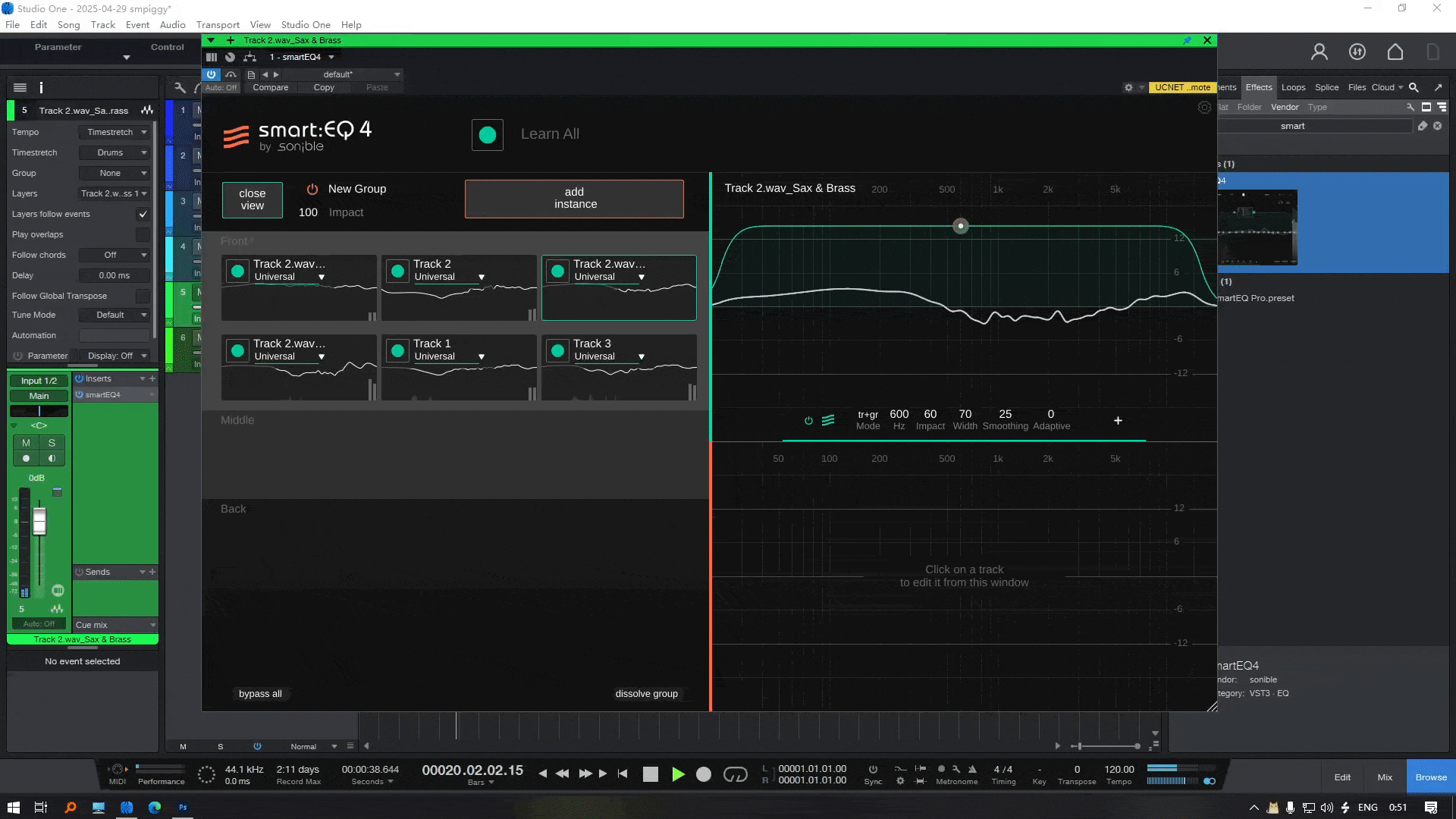Click Return to Zero transport button
The height and width of the screenshot is (819, 1456).
click(x=623, y=773)
